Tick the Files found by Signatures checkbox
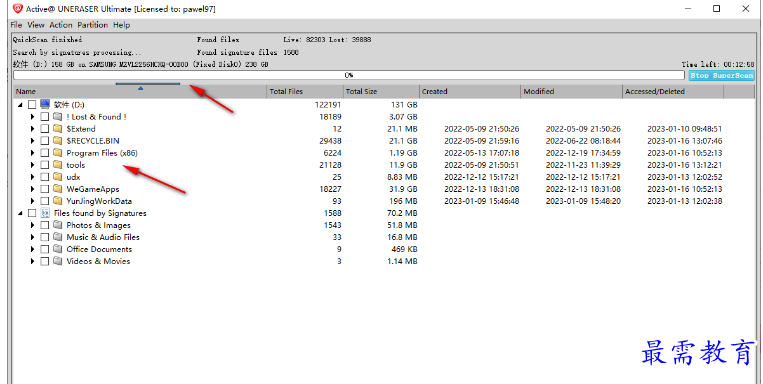Screen dimensions: 763x384 coord(32,213)
